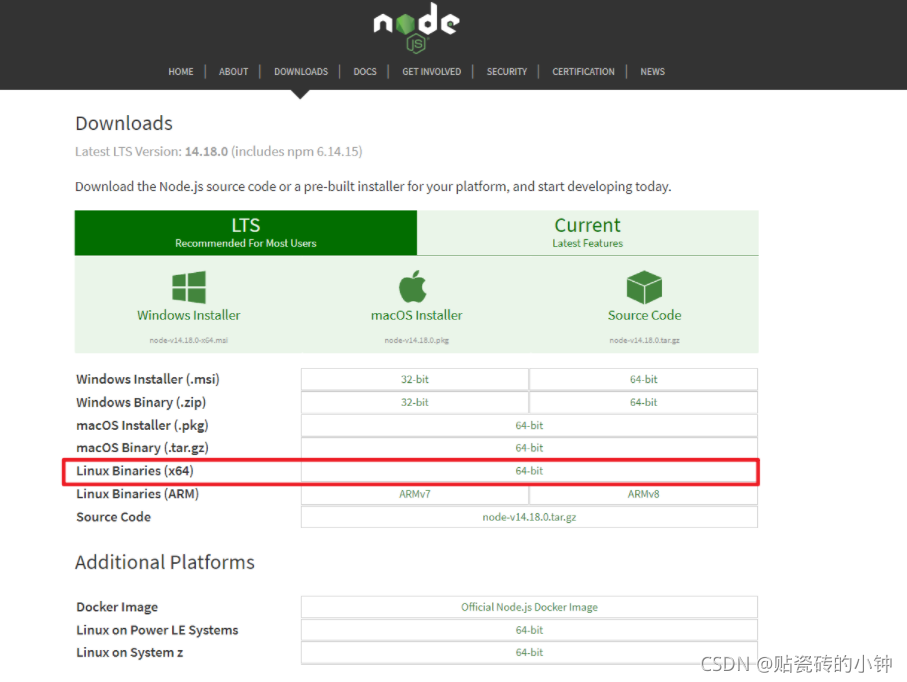Click the Source Code link under box icon
The width and height of the screenshot is (907, 682).
[x=644, y=315]
